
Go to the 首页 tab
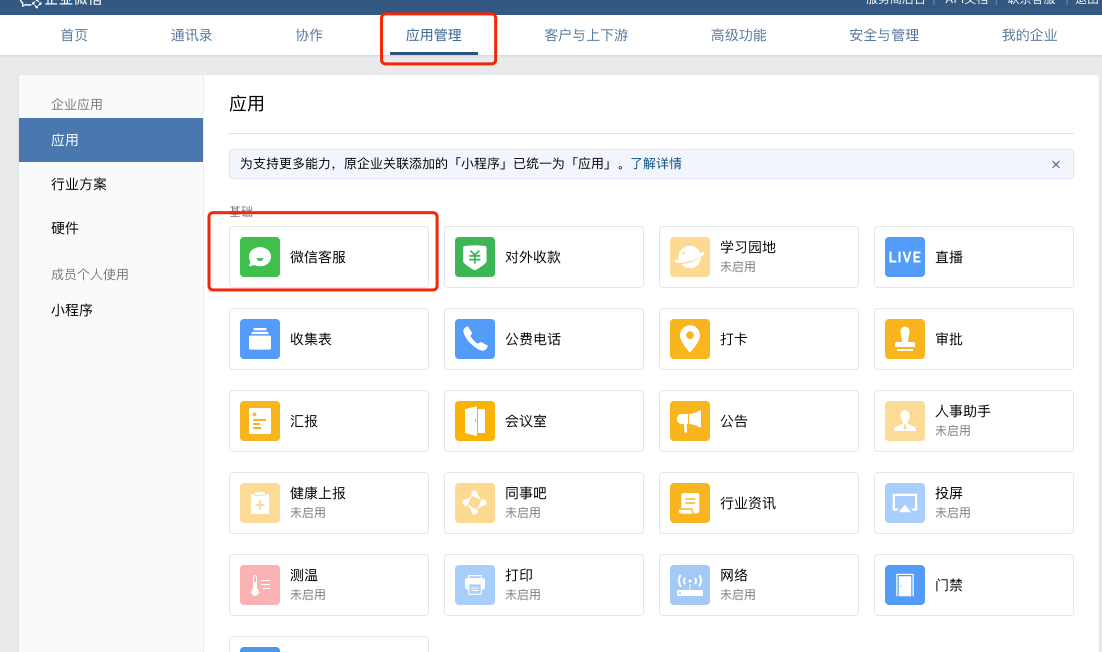[74, 35]
